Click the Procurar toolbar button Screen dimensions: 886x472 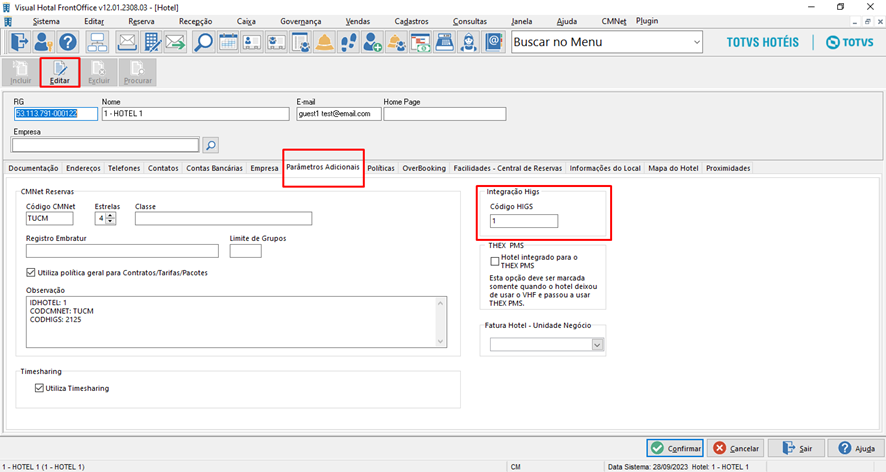tap(138, 72)
